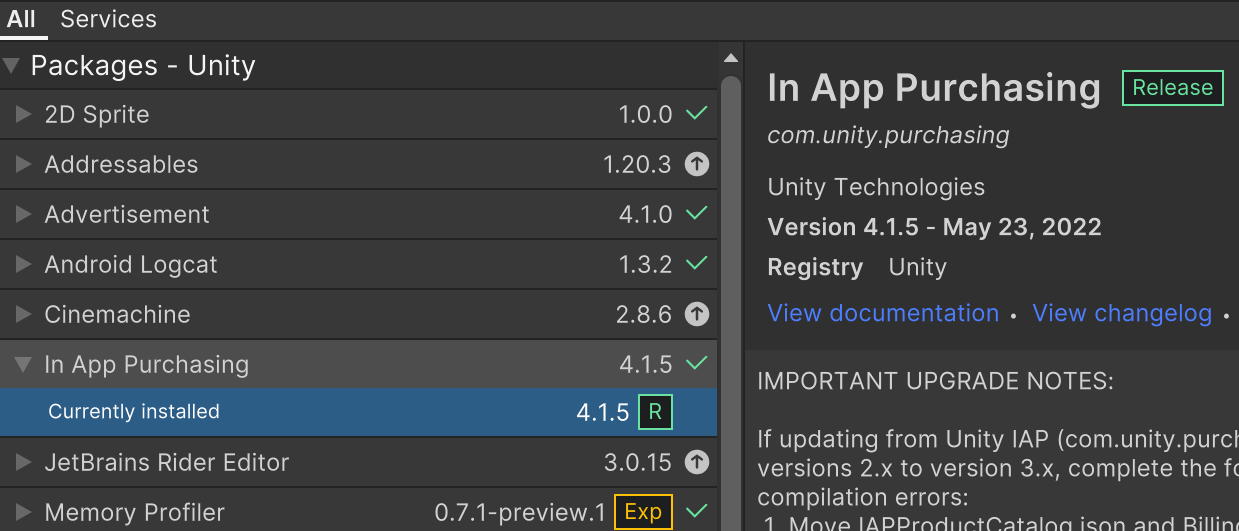Select the JetBrains Rider Editor package
The height and width of the screenshot is (531, 1239).
[358, 462]
